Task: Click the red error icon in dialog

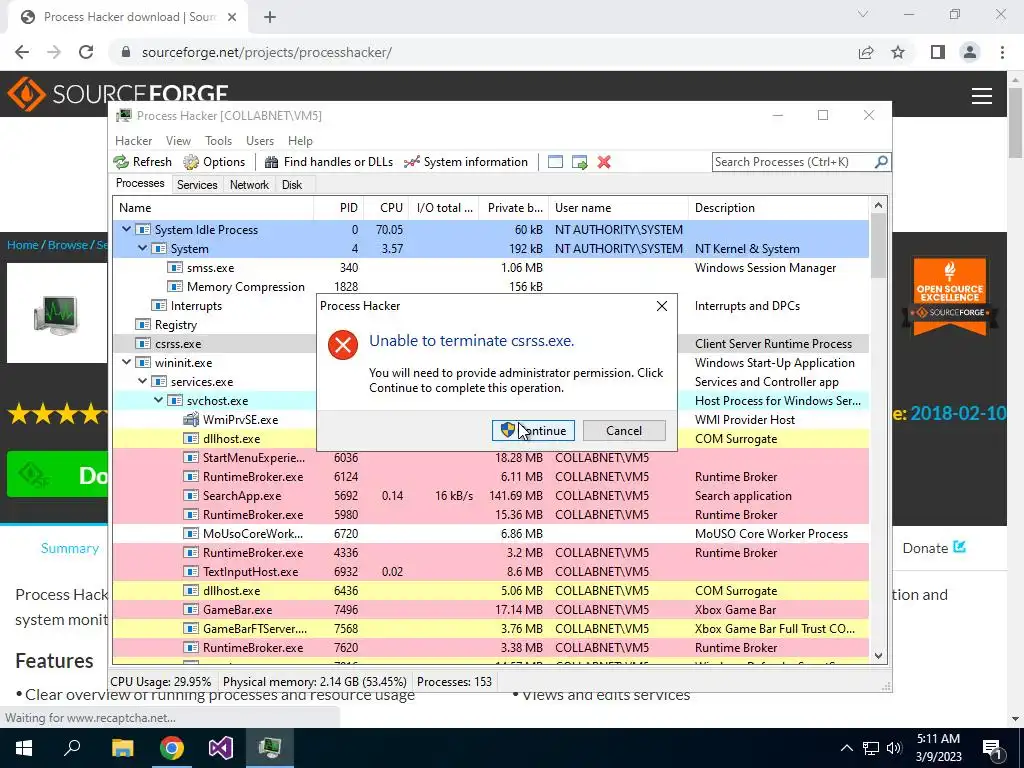Action: [343, 345]
